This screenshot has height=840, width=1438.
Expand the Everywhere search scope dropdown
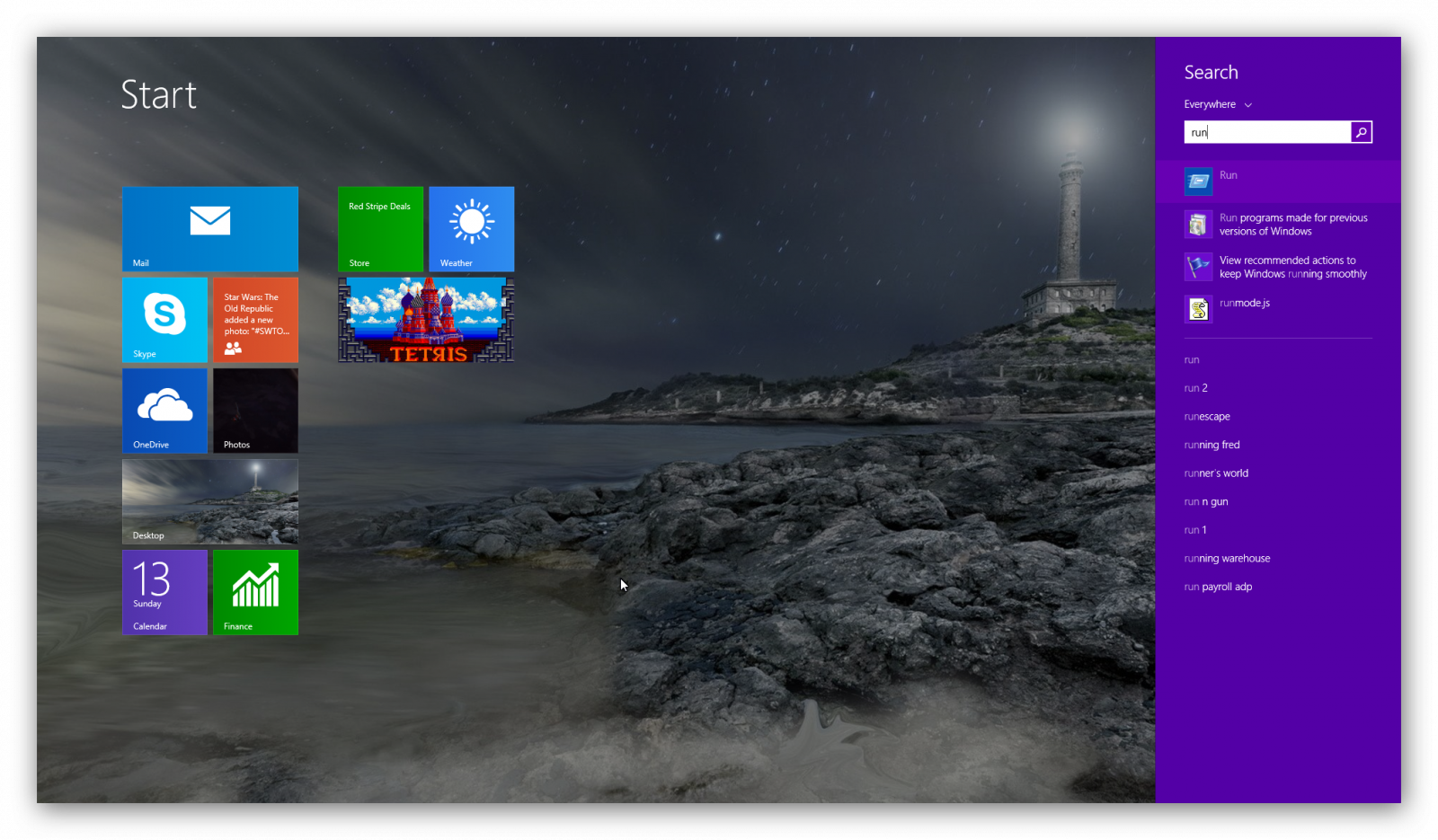click(x=1218, y=104)
